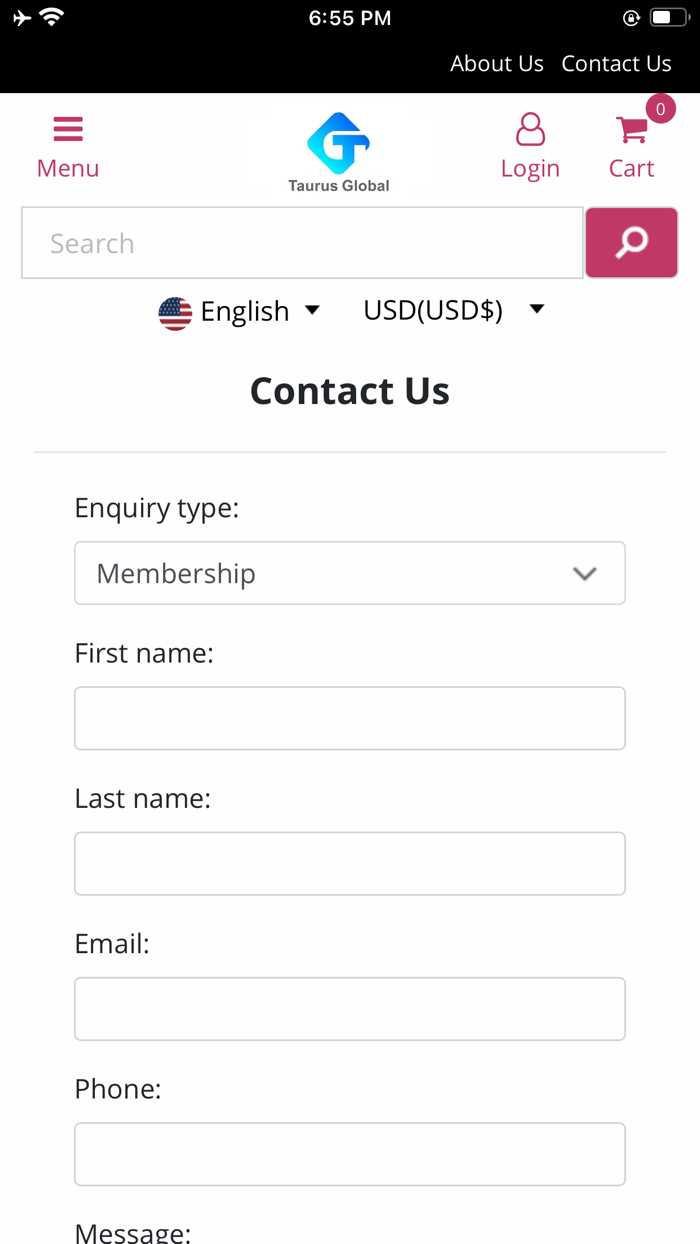Click the magnifying glass search icon
The image size is (700, 1244).
[631, 242]
